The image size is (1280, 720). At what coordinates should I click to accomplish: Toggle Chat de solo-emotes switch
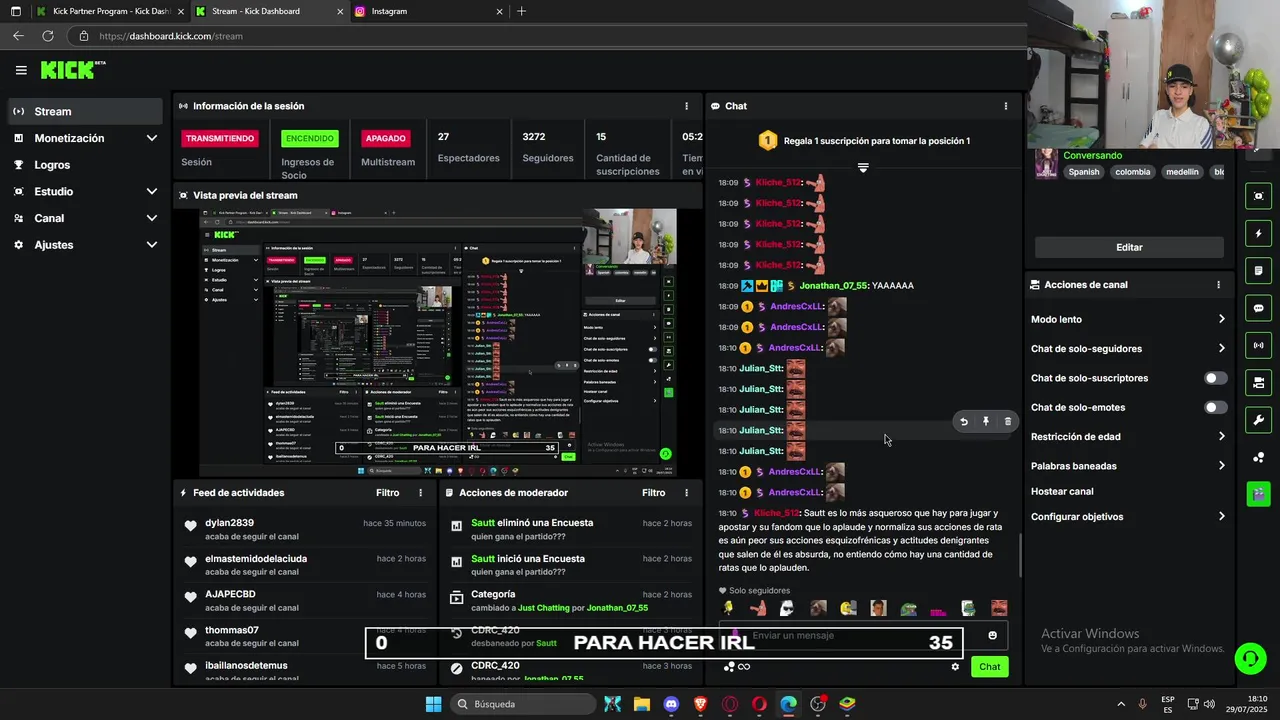point(1215,408)
